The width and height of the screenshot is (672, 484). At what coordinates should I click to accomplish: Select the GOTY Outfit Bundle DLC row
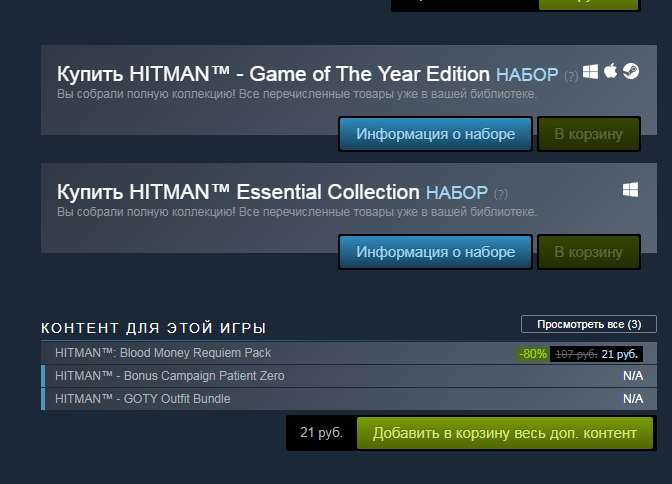143,399
